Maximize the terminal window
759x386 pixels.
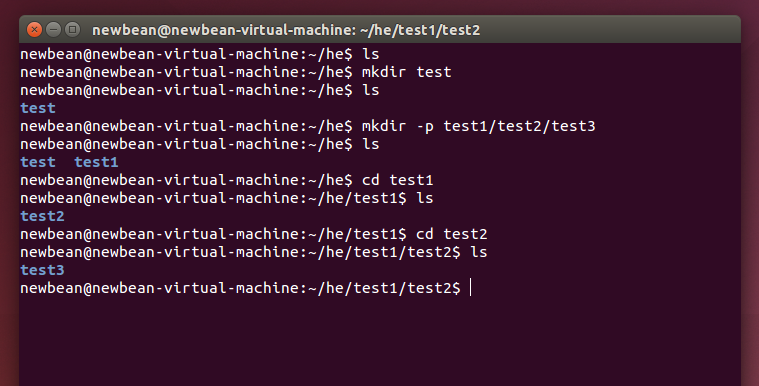[72, 30]
